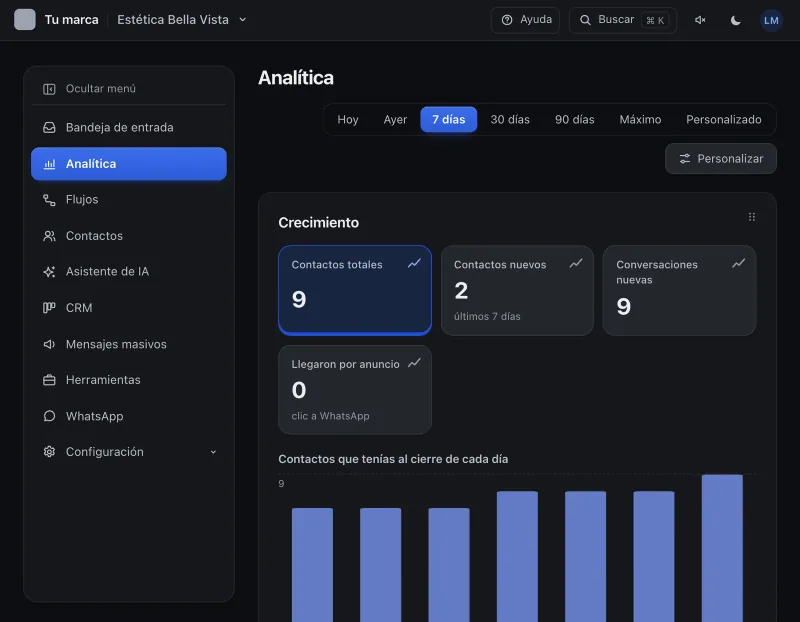Click the Asistente de IA sparkle icon

point(49,271)
